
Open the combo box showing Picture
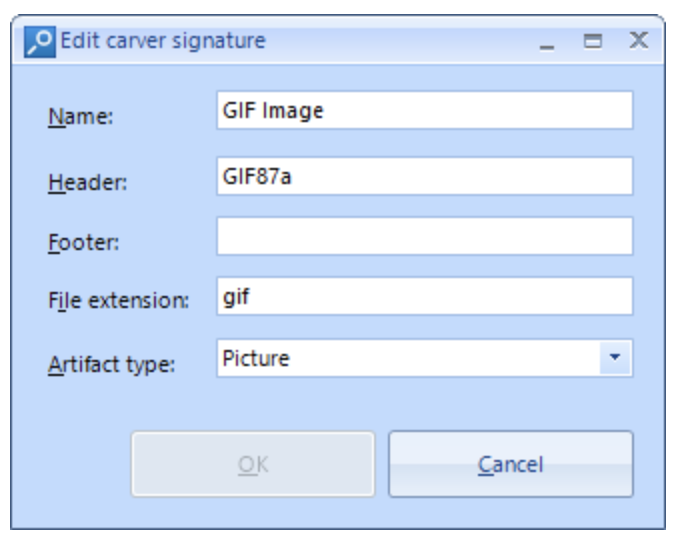(x=425, y=358)
